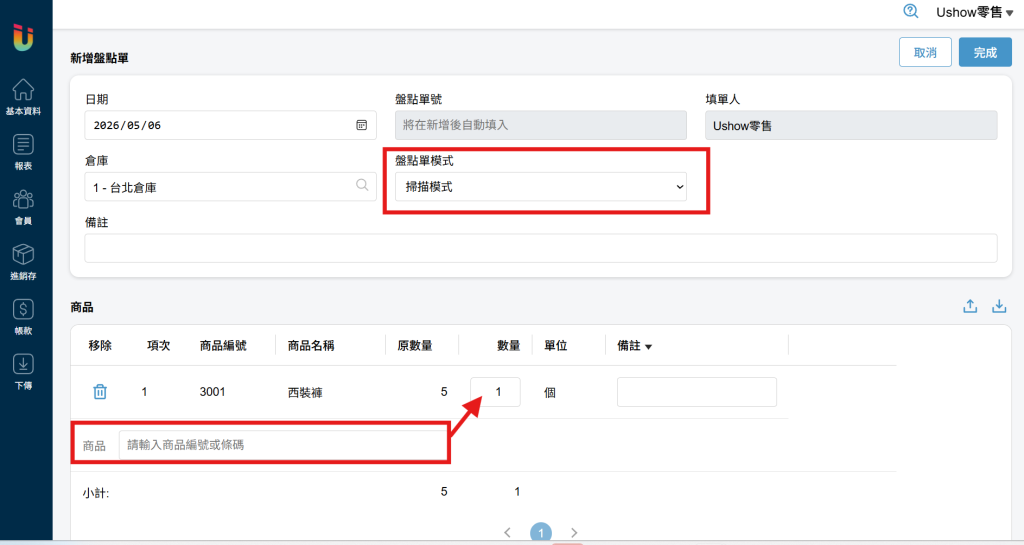1024x545 pixels.
Task: Open the 基本資料 home section
Action: click(24, 97)
